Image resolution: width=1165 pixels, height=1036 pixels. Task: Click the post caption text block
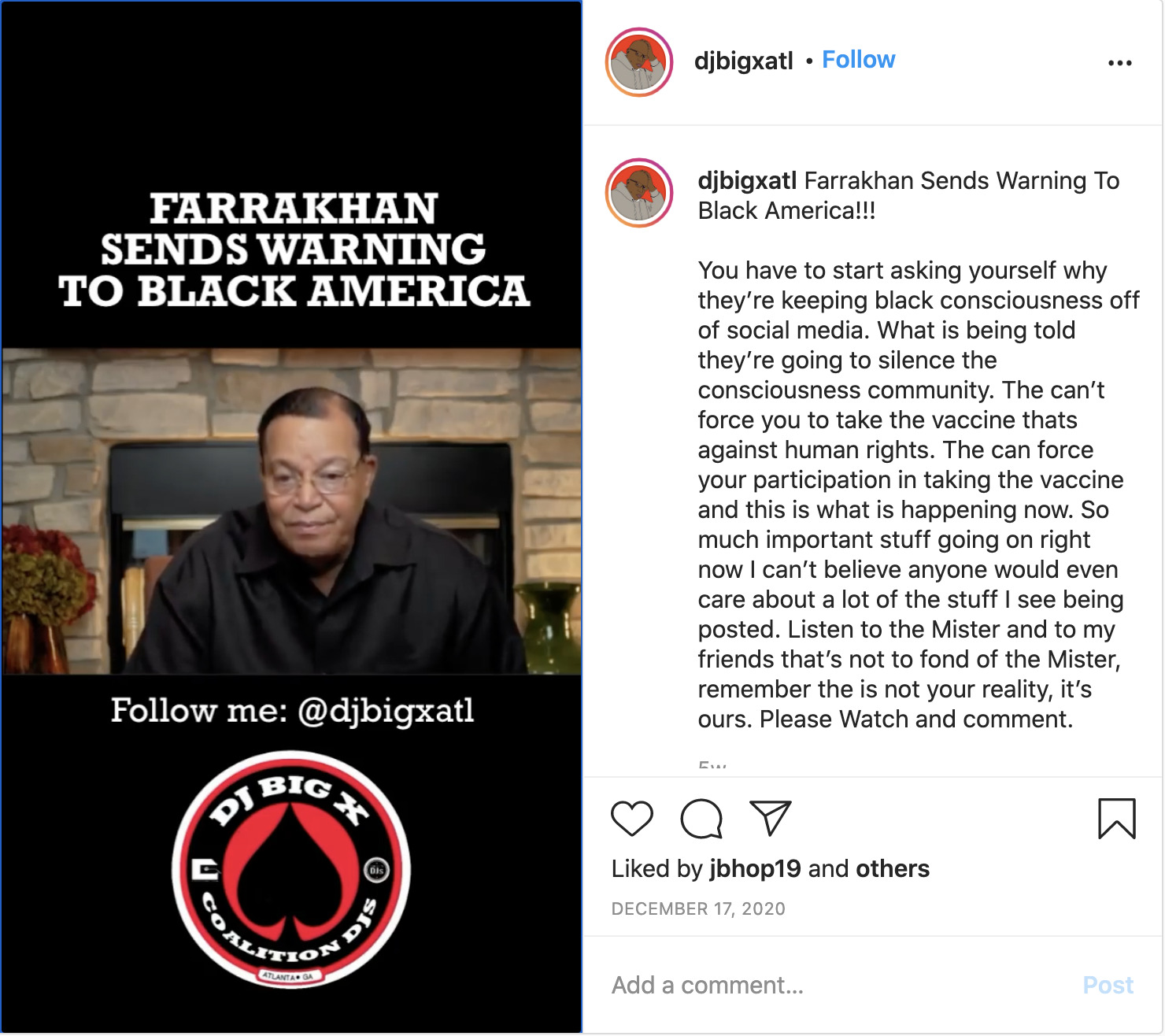[918, 450]
